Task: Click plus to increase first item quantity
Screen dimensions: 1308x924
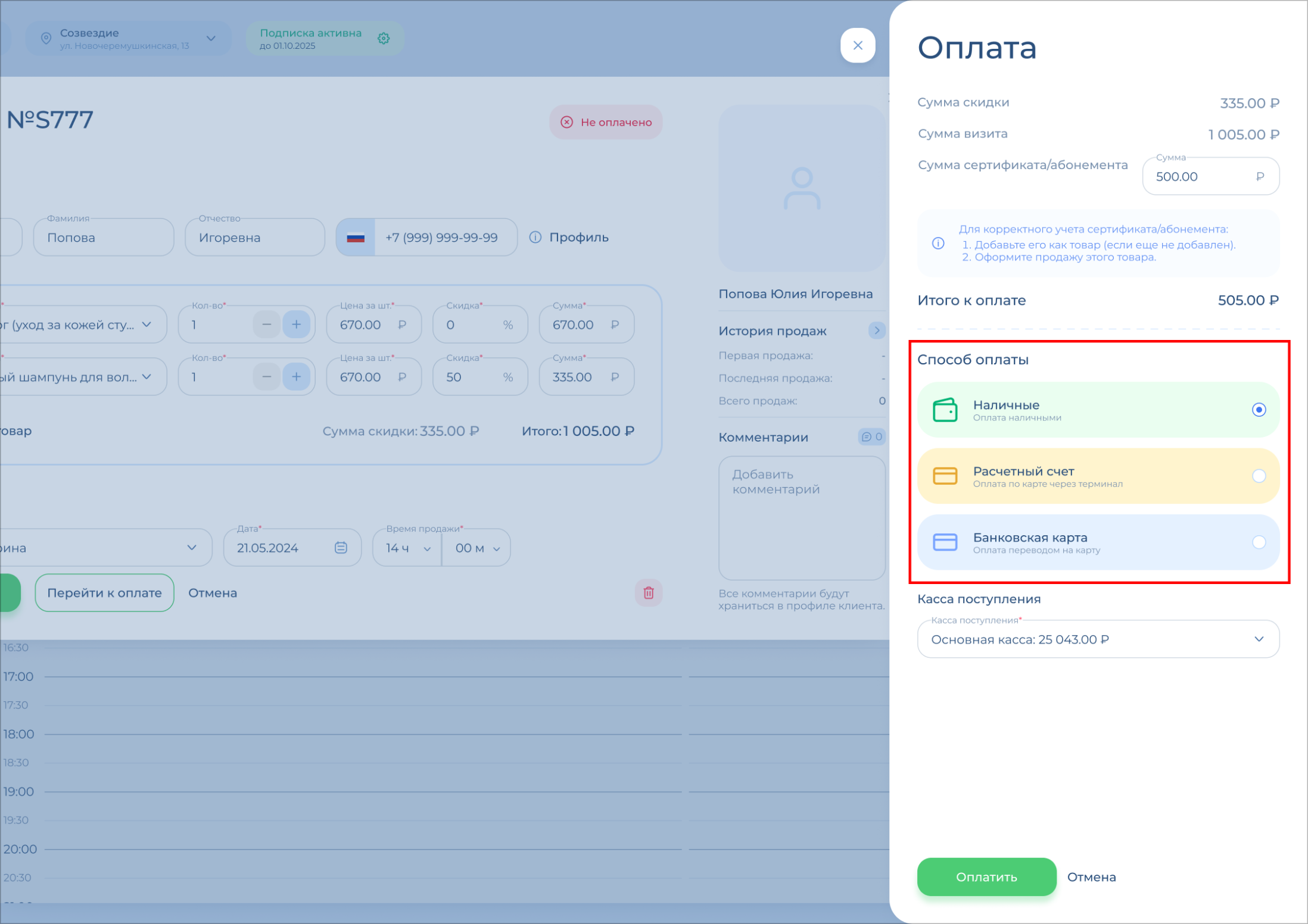Action: [296, 324]
